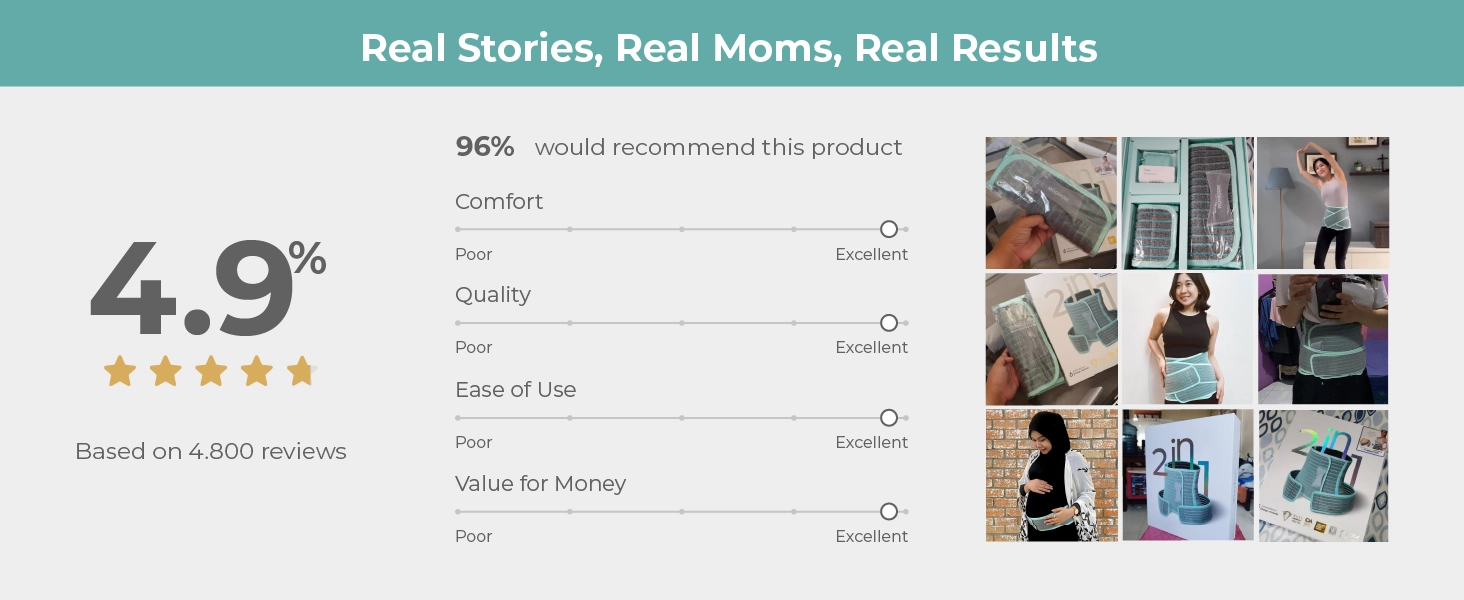Click the third gold star icon
Viewport: 1464px width, 600px height.
[211, 371]
